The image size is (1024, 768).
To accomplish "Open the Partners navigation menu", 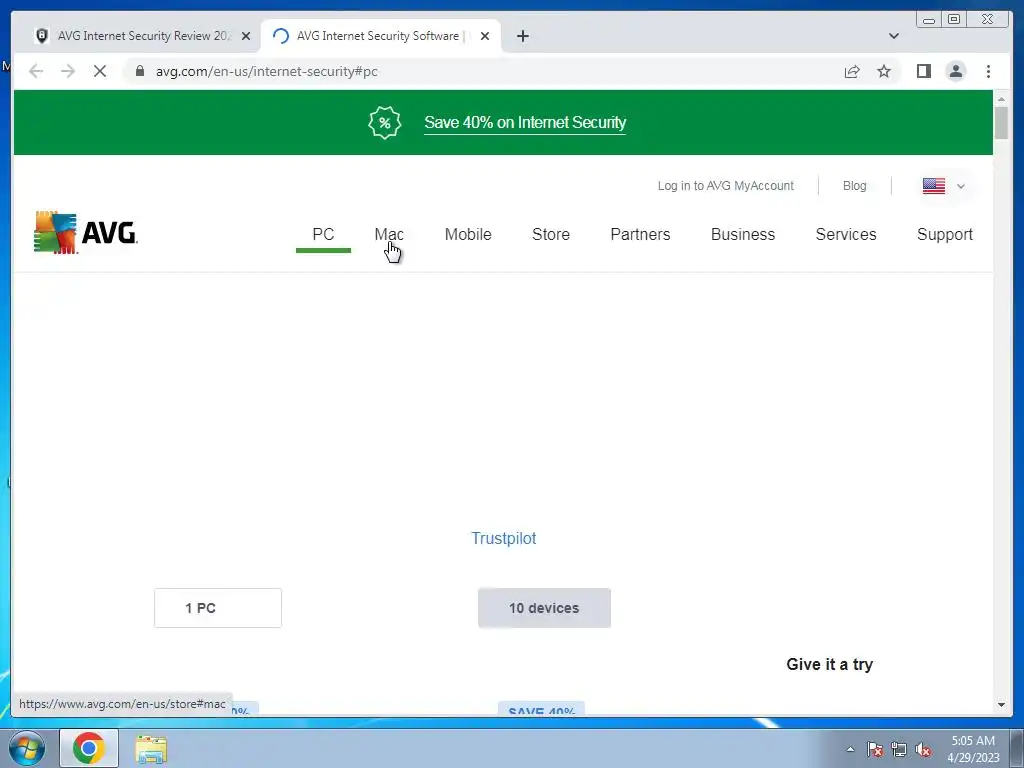I will tap(641, 234).
